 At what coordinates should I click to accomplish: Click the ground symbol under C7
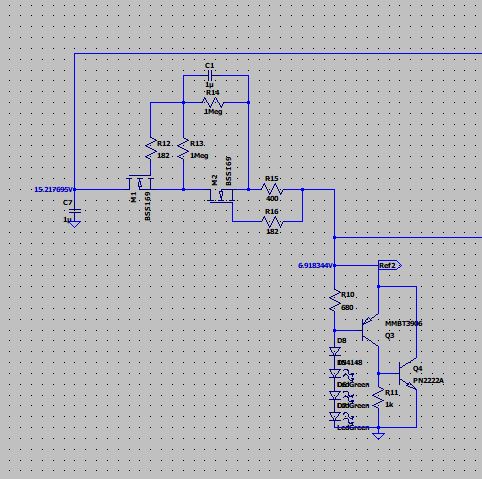tap(74, 224)
